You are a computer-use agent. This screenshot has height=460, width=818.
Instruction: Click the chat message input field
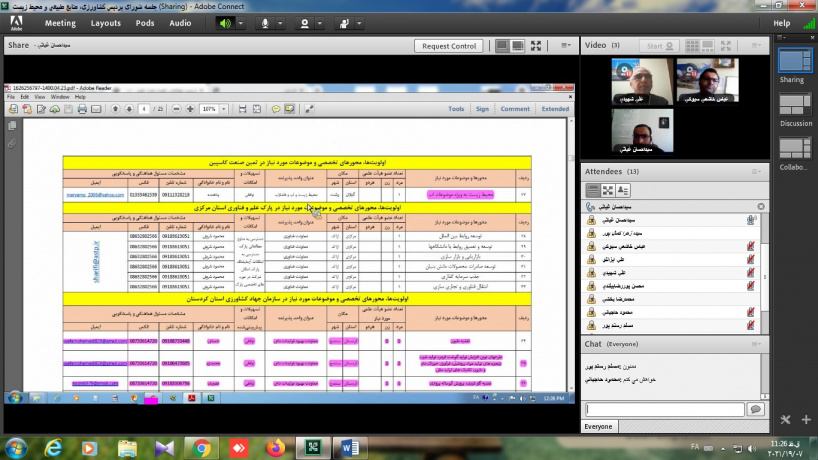tap(664, 409)
